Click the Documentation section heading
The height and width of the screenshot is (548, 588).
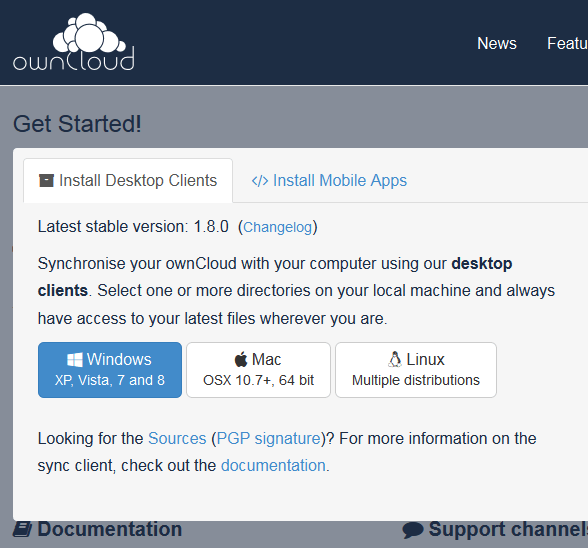(110, 529)
